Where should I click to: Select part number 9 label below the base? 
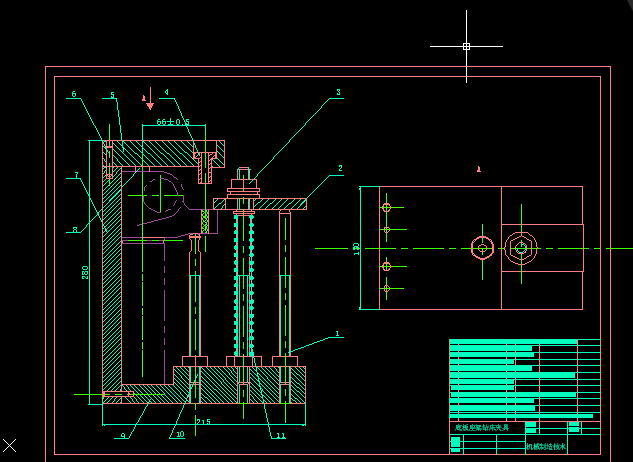(123, 436)
